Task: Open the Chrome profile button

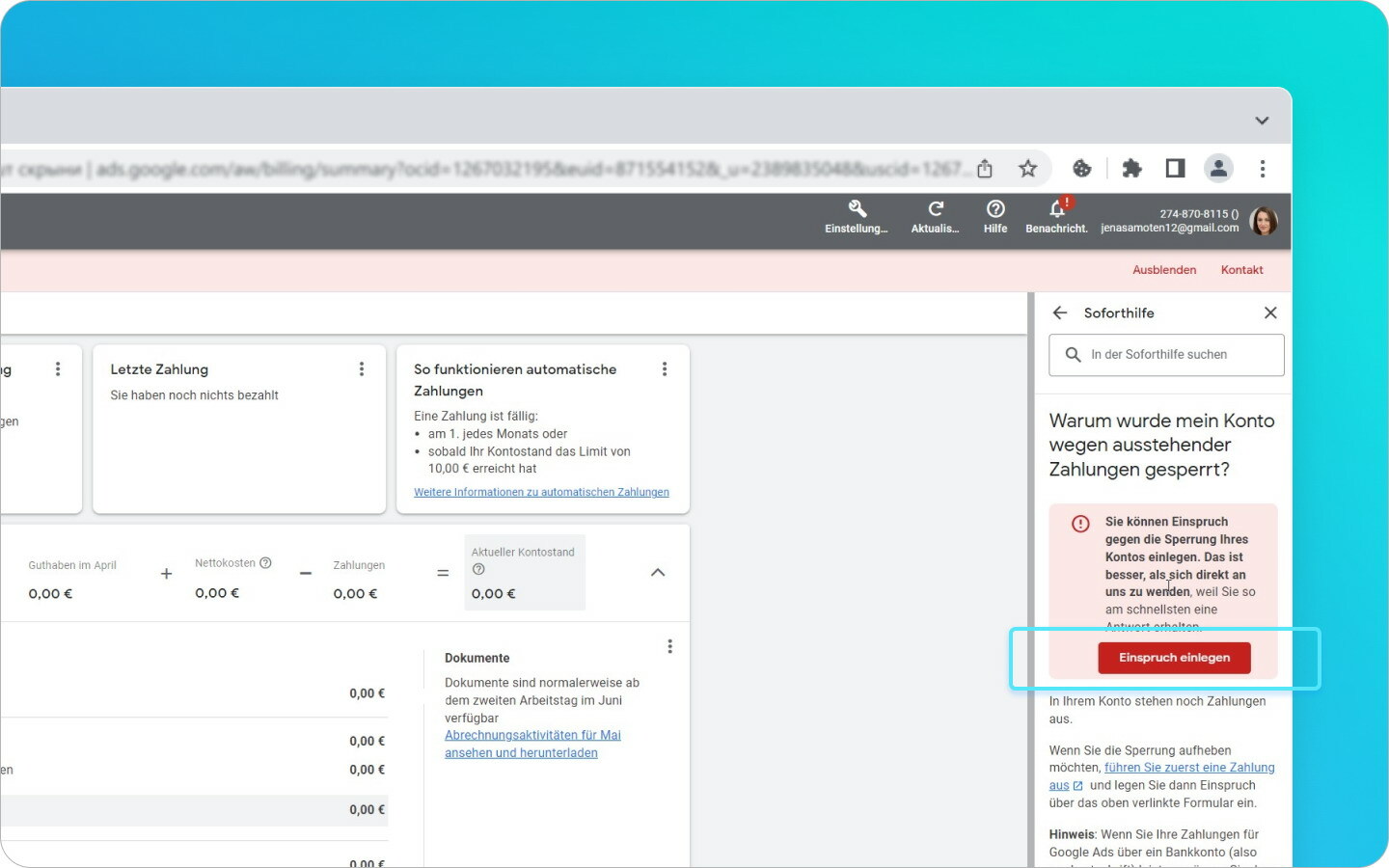Action: pyautogui.click(x=1219, y=169)
